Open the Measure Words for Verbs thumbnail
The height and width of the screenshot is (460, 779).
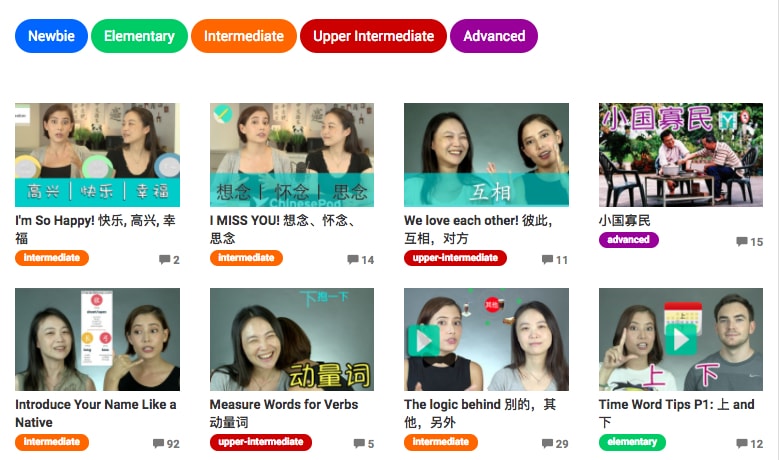pos(292,339)
